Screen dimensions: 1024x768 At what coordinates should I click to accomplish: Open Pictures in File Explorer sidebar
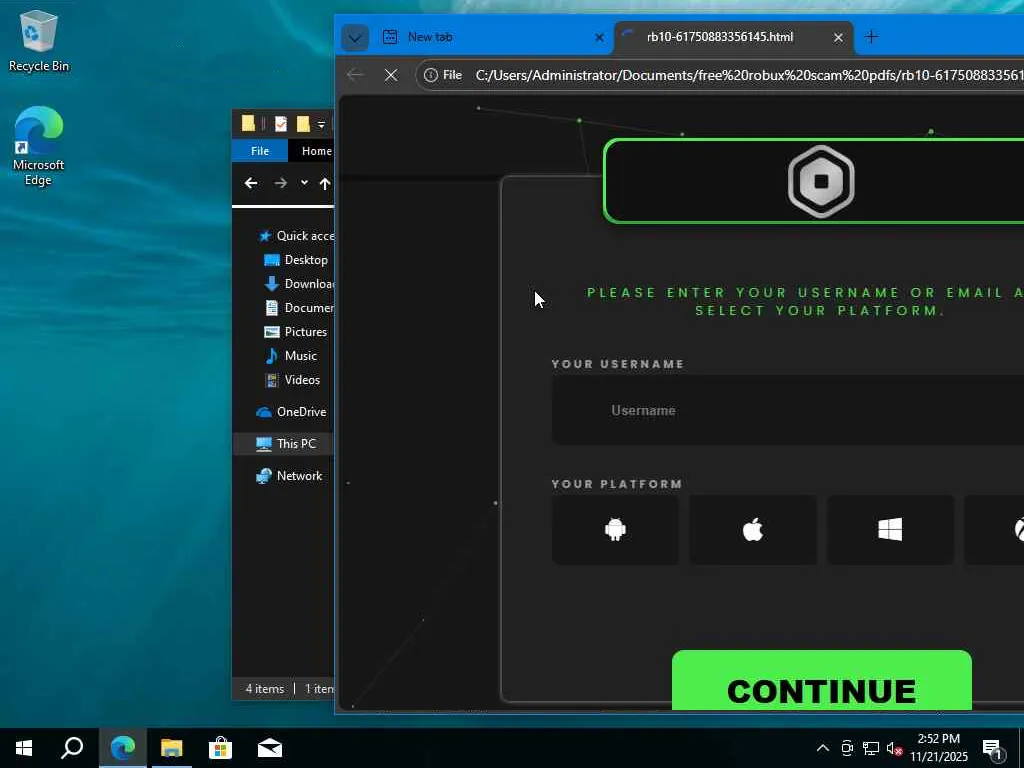295,332
